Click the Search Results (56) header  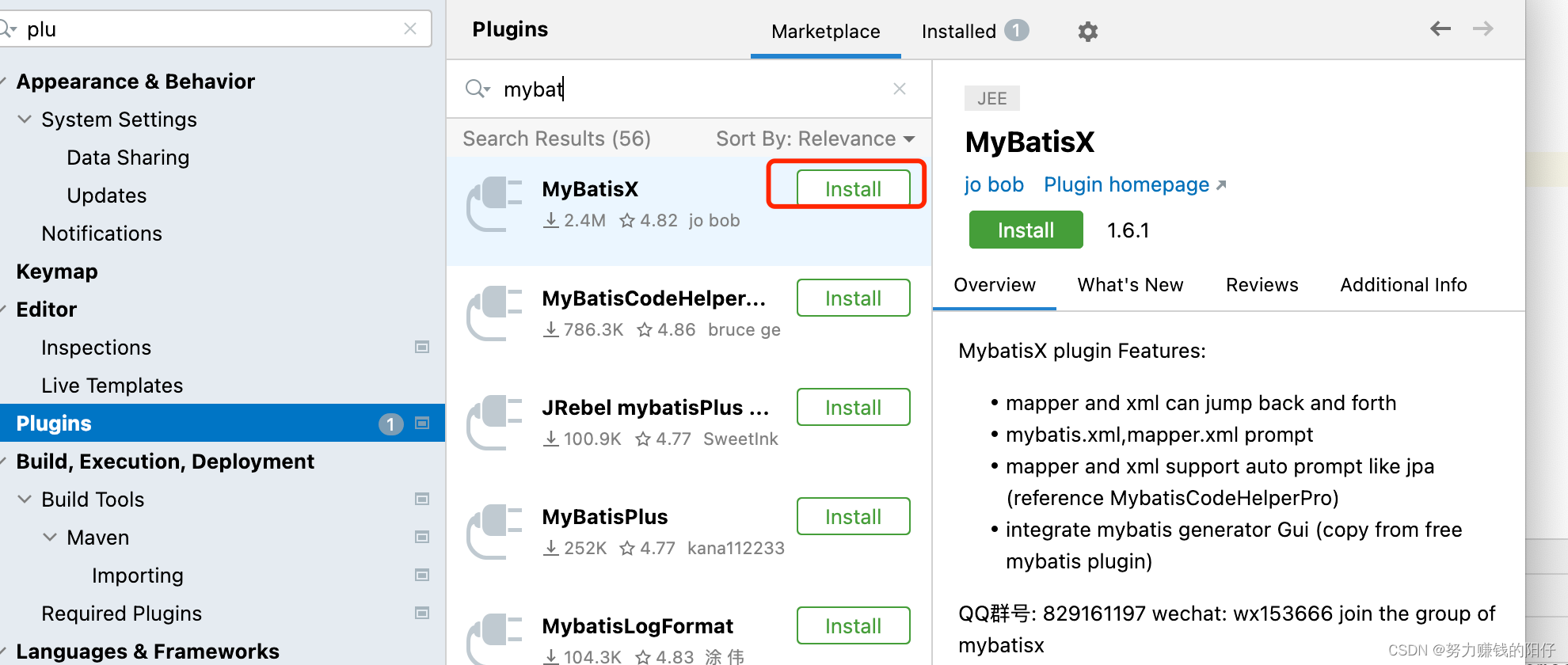pos(557,139)
